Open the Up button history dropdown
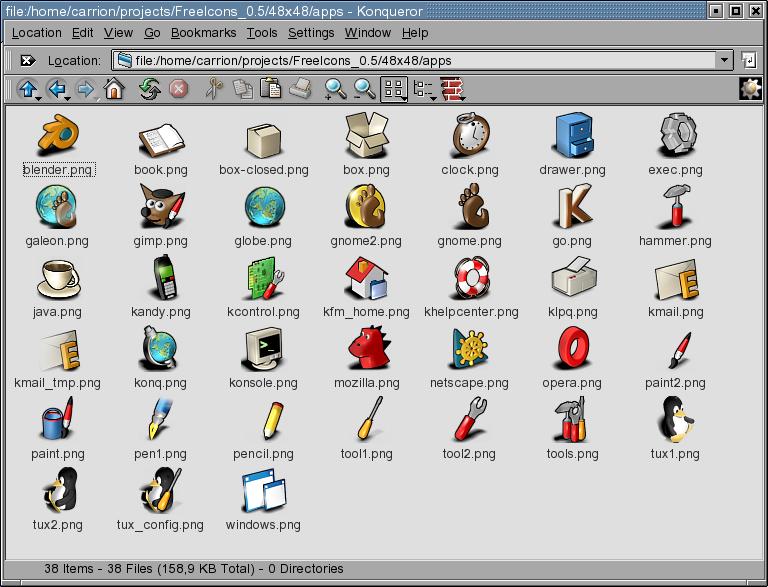Viewport: 768px width, 587px height. point(39,99)
